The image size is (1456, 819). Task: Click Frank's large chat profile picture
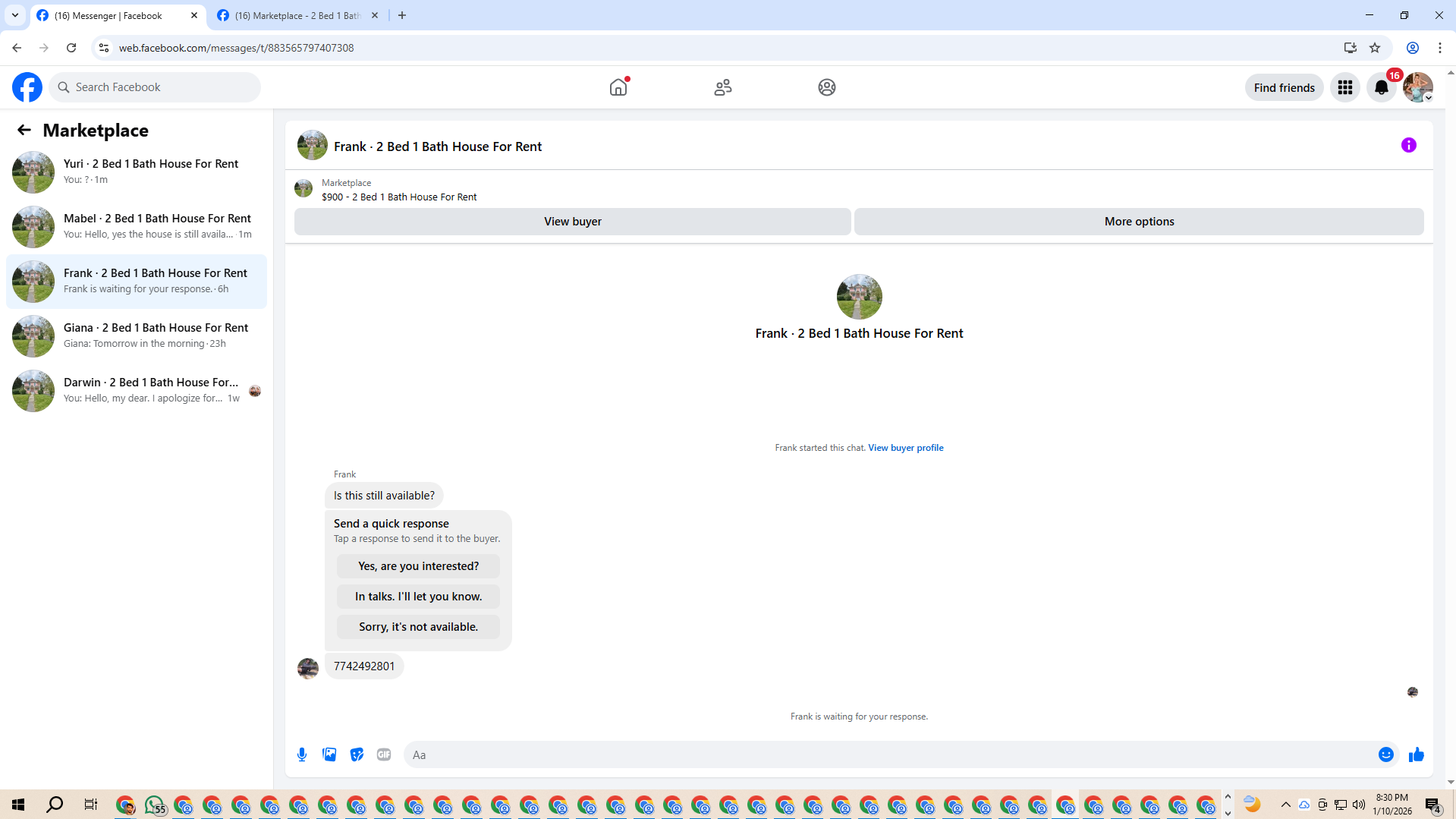(859, 297)
